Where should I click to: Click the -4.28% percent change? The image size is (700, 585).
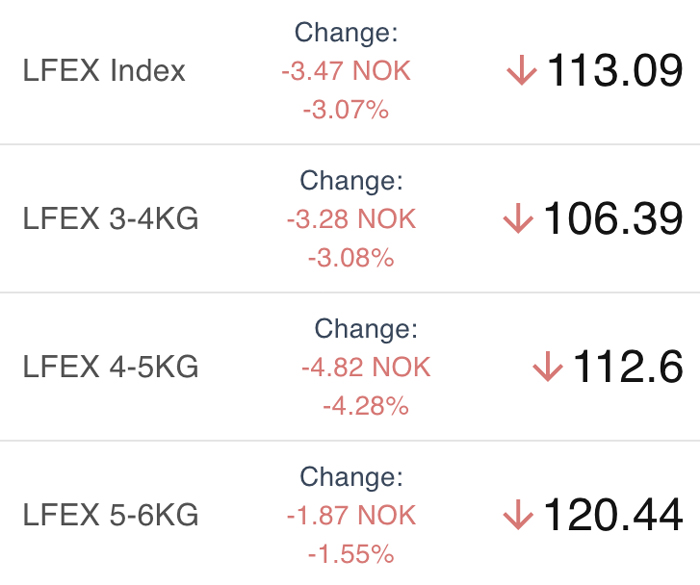[x=366, y=406]
